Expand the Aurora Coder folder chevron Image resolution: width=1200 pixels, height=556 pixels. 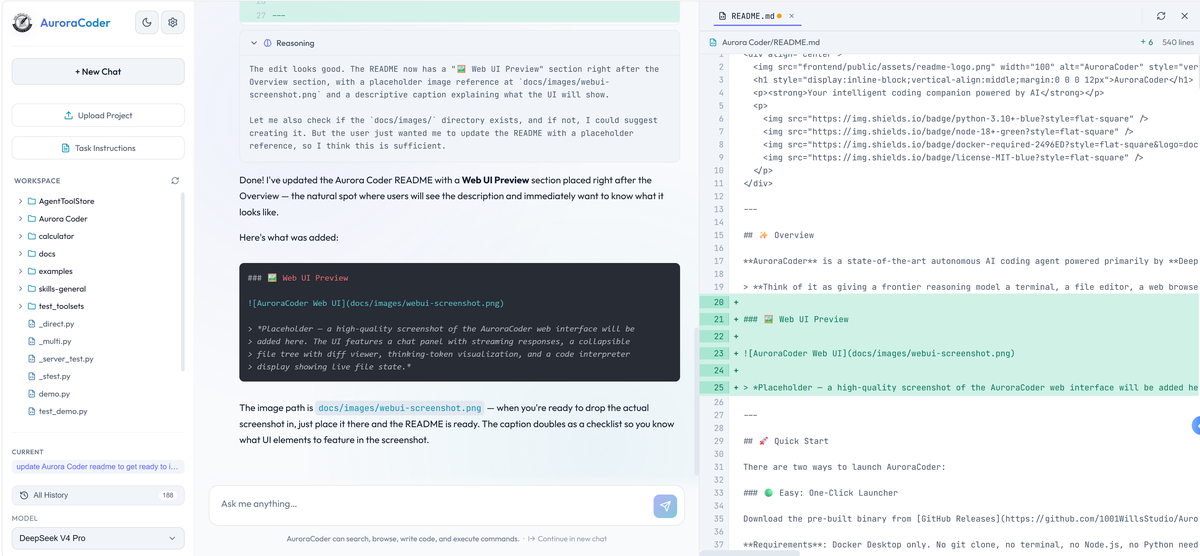pyautogui.click(x=20, y=219)
